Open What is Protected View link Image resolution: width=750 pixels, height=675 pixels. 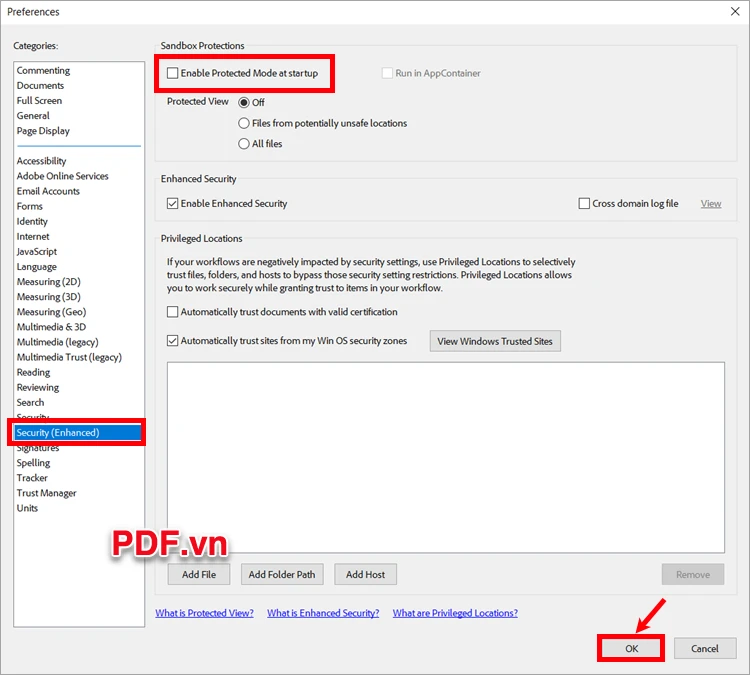point(204,613)
